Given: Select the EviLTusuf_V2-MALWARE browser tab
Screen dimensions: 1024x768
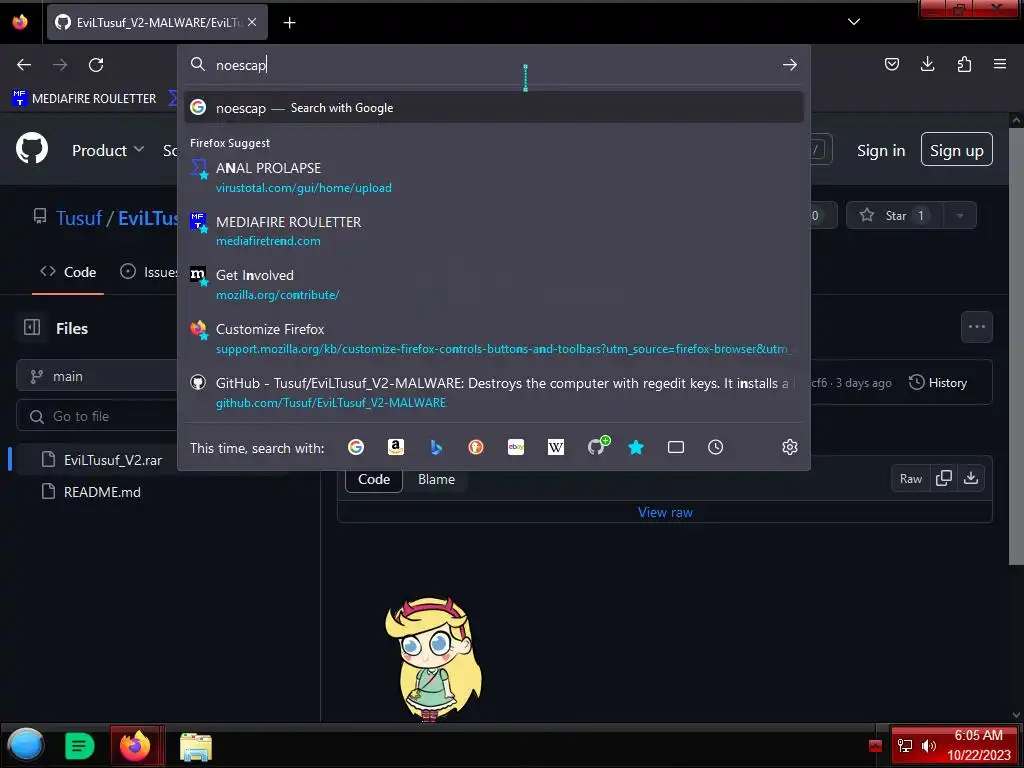Looking at the screenshot, I should (157, 22).
